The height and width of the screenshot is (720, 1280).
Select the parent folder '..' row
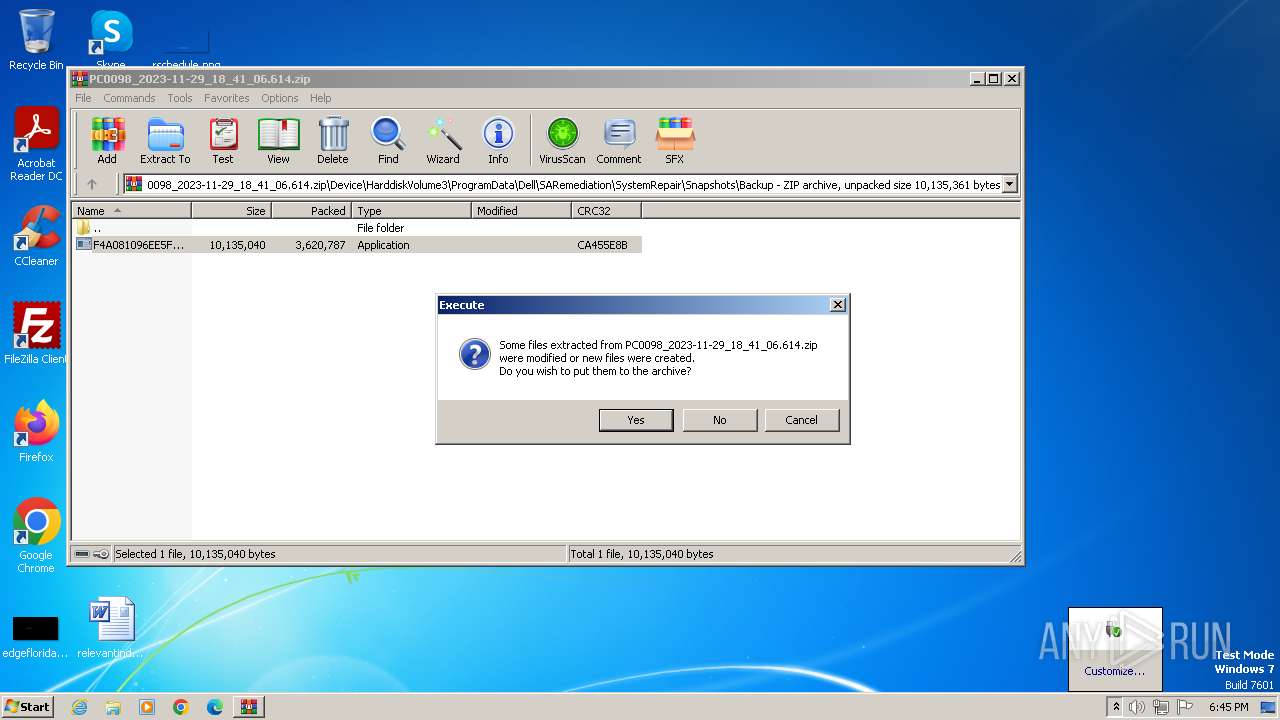357,228
